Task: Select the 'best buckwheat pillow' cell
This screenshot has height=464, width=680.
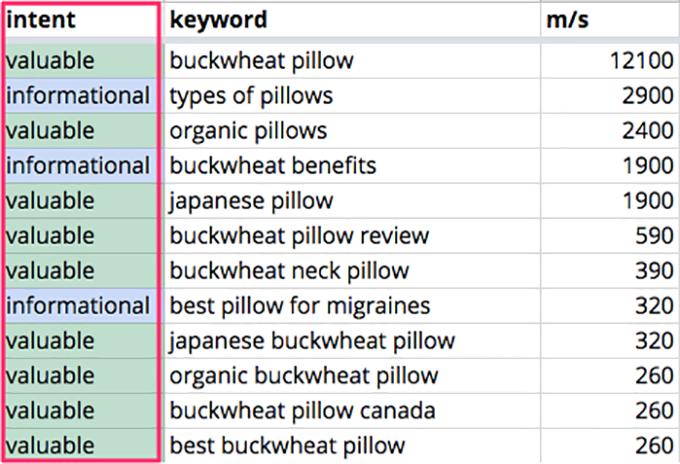Action: coord(352,446)
